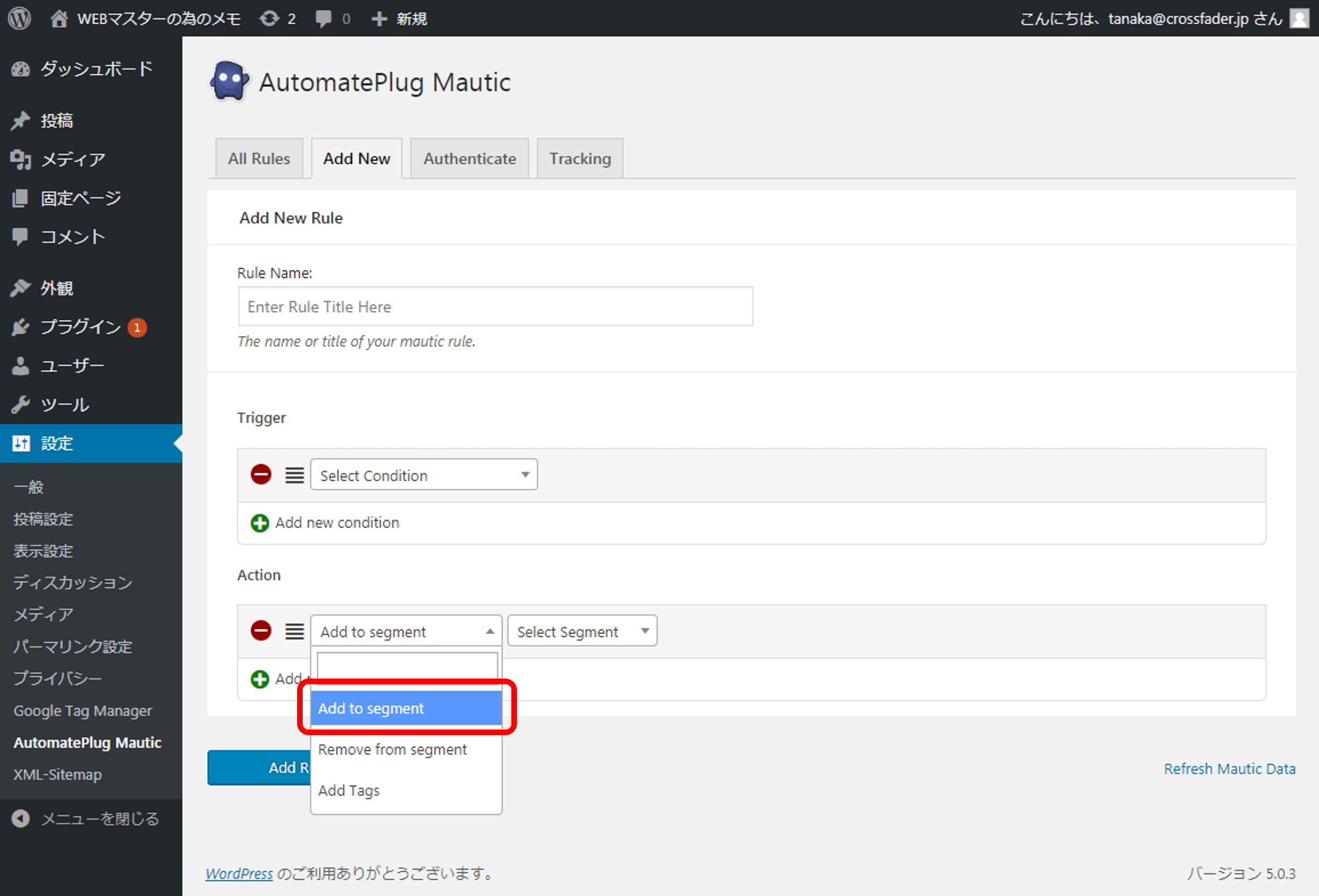Click the Refresh Mautic Data link
1319x896 pixels.
1229,769
